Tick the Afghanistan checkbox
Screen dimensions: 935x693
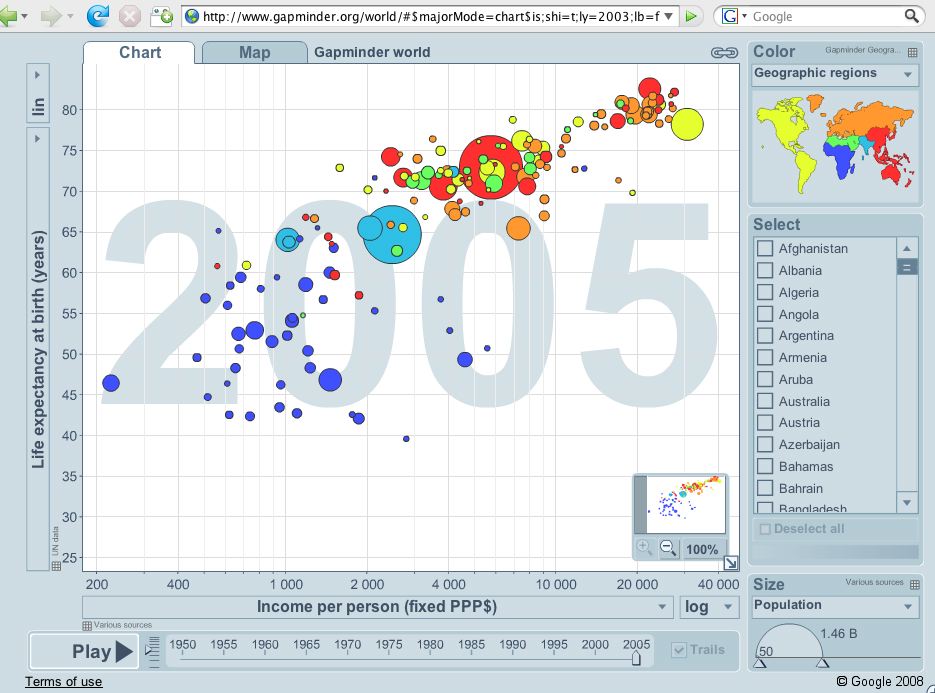coord(764,248)
